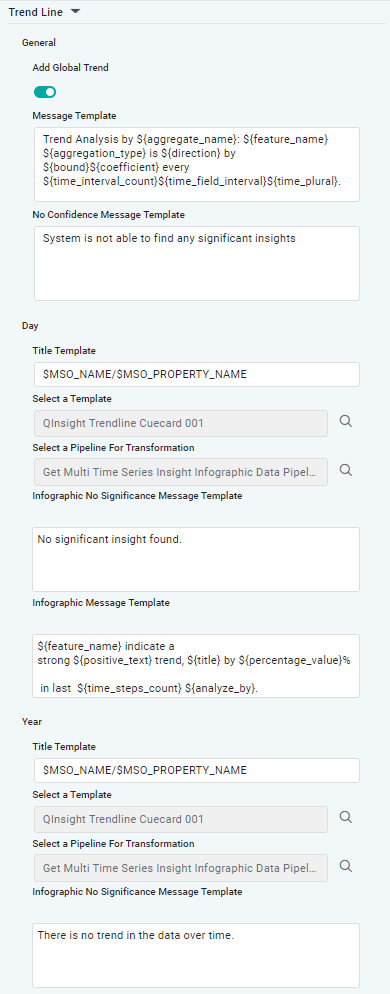Viewport: 390px width, 994px height.
Task: Click the General section heading
Action: (x=39, y=42)
